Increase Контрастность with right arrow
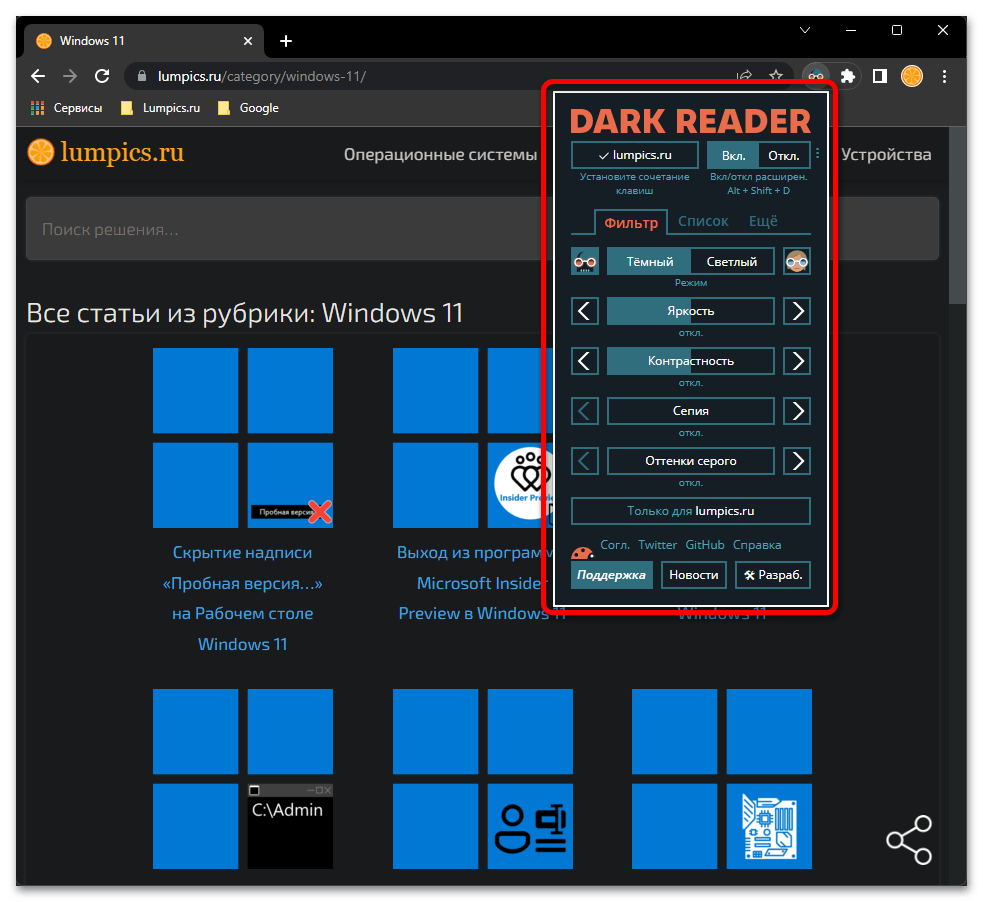Screen dimensions: 983x902 tap(796, 361)
